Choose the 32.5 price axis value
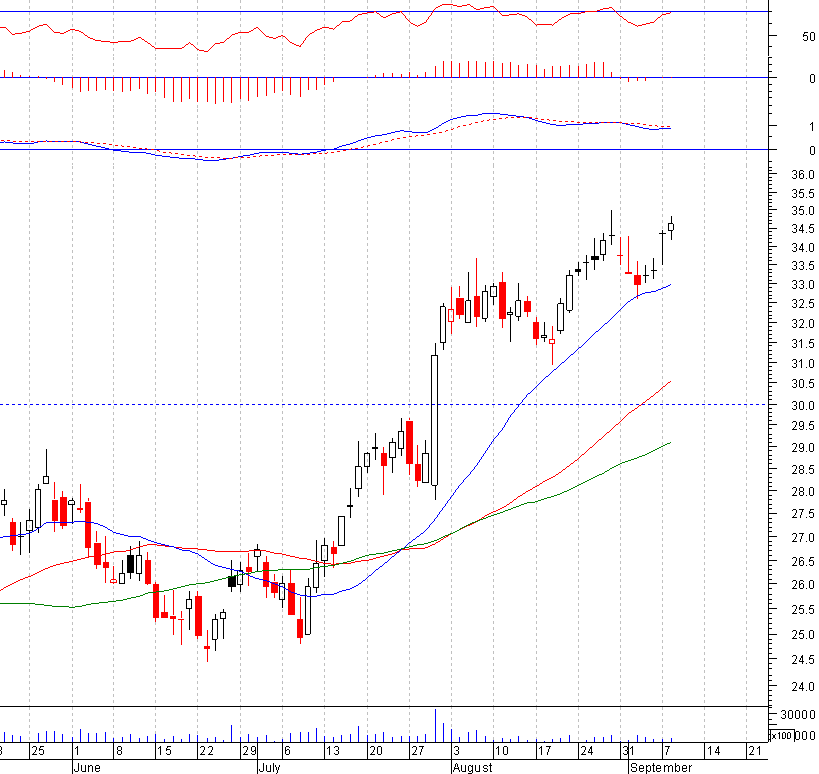The width and height of the screenshot is (819, 774). point(803,304)
